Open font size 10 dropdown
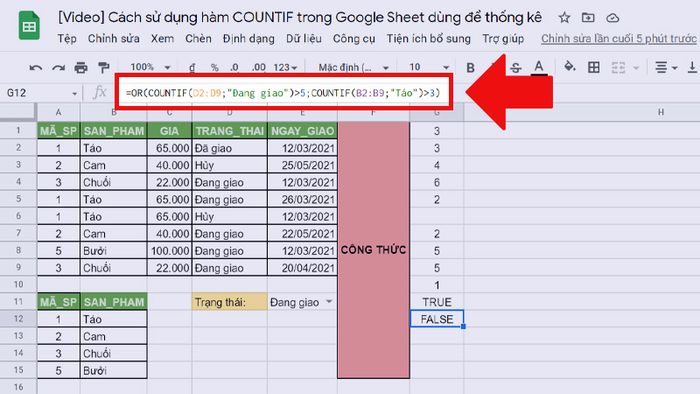700x394 pixels. point(429,67)
